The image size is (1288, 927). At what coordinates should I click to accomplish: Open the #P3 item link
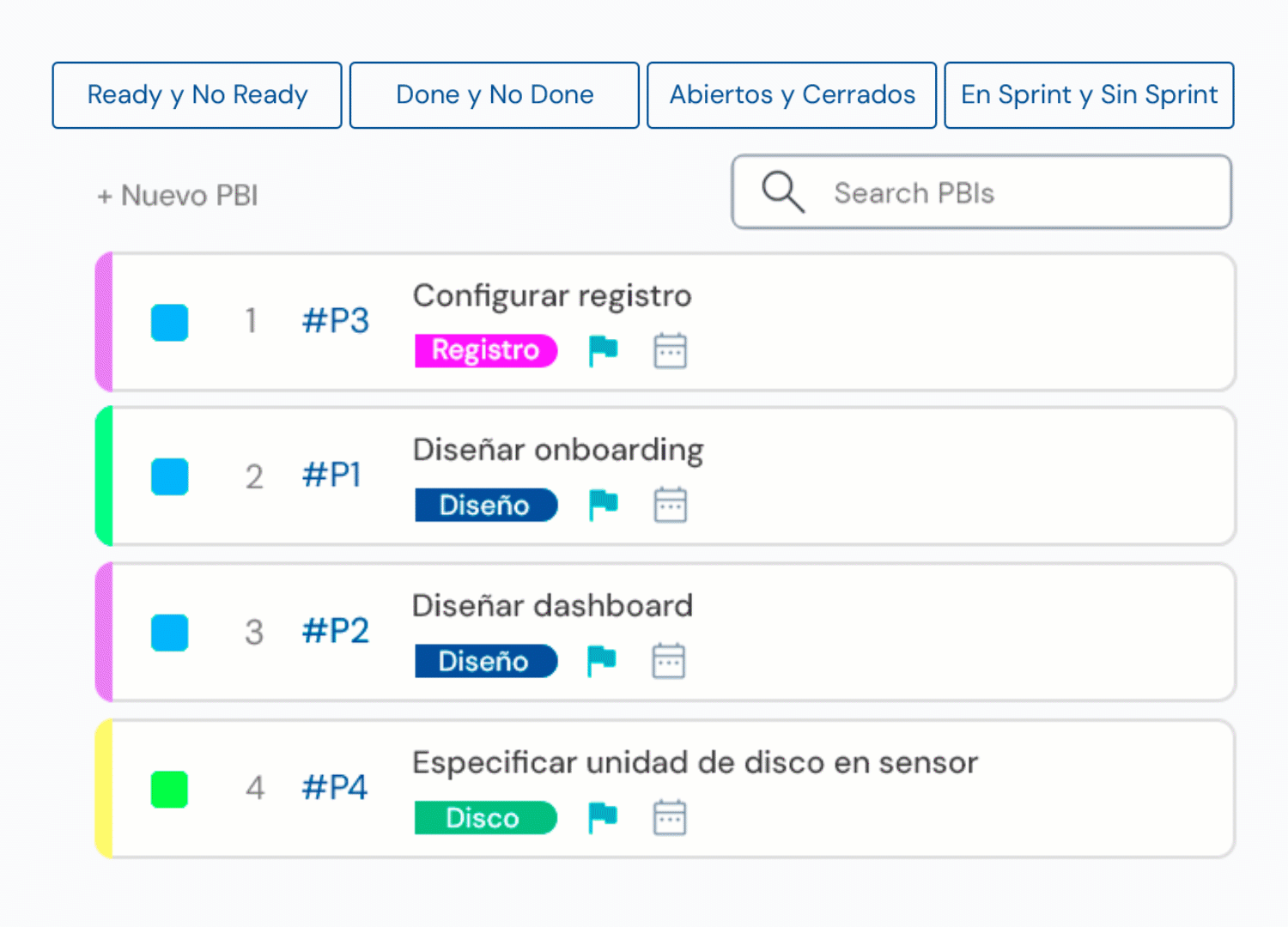336,321
